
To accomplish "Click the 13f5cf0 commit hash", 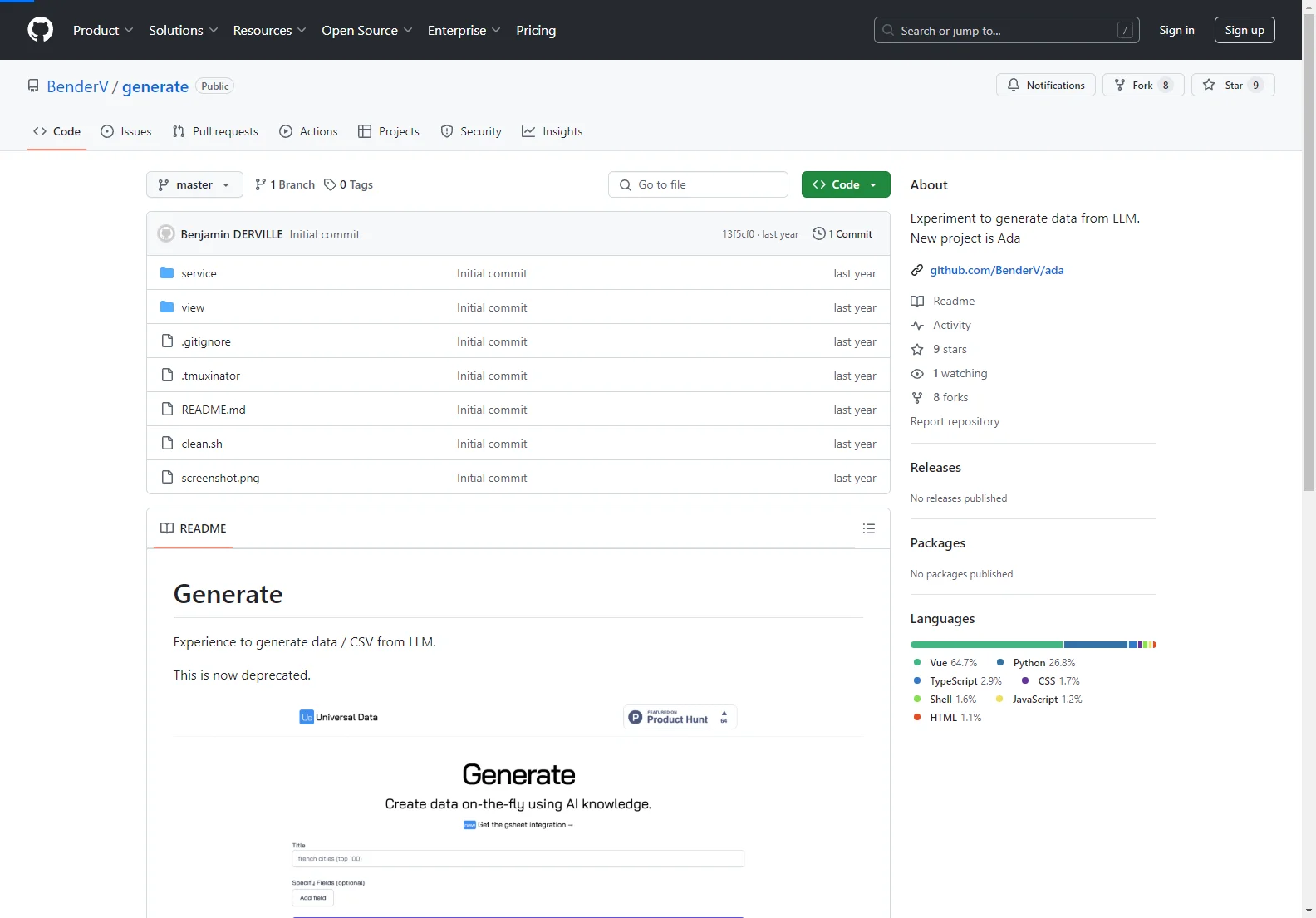I will tap(738, 234).
